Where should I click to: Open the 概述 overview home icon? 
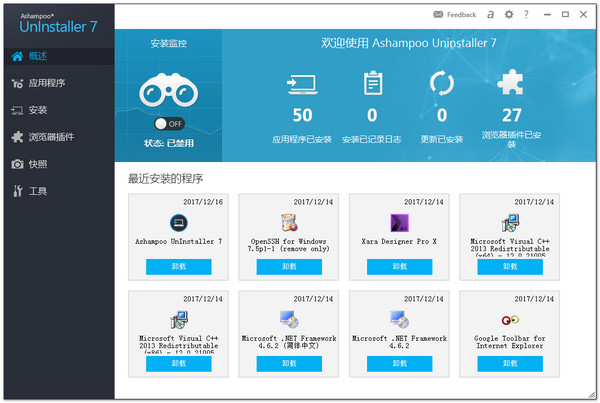click(x=17, y=57)
